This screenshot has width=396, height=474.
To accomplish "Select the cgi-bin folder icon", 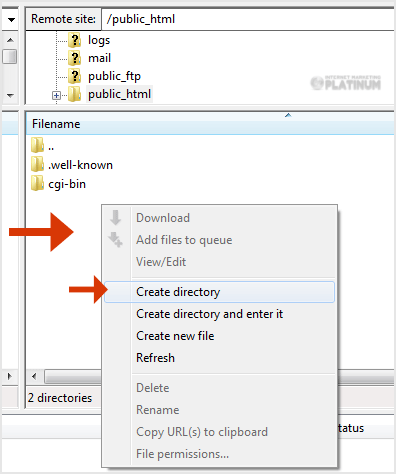I will pos(37,183).
